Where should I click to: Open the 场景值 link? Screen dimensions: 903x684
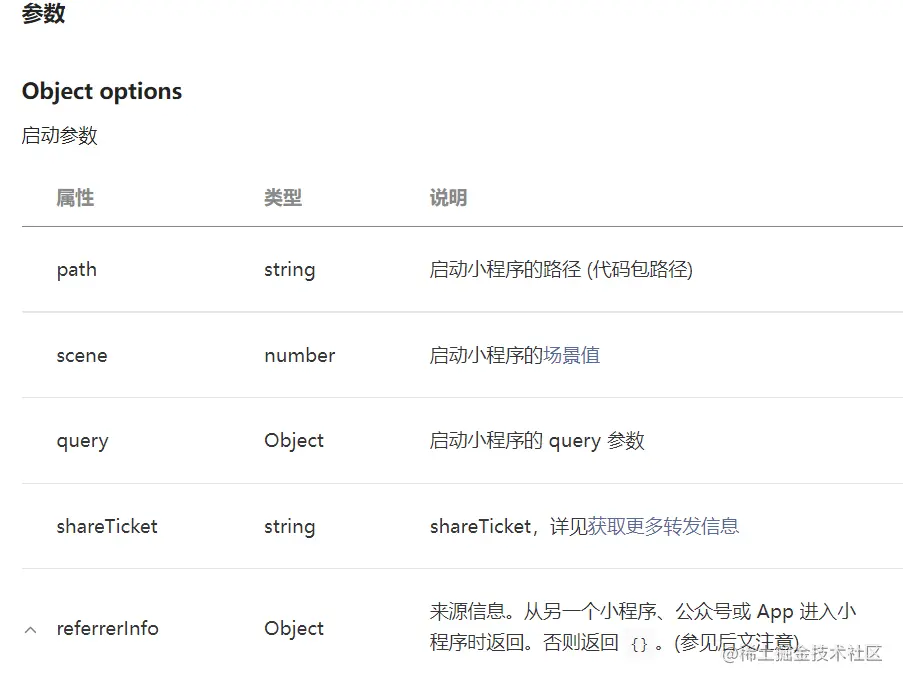click(x=571, y=355)
